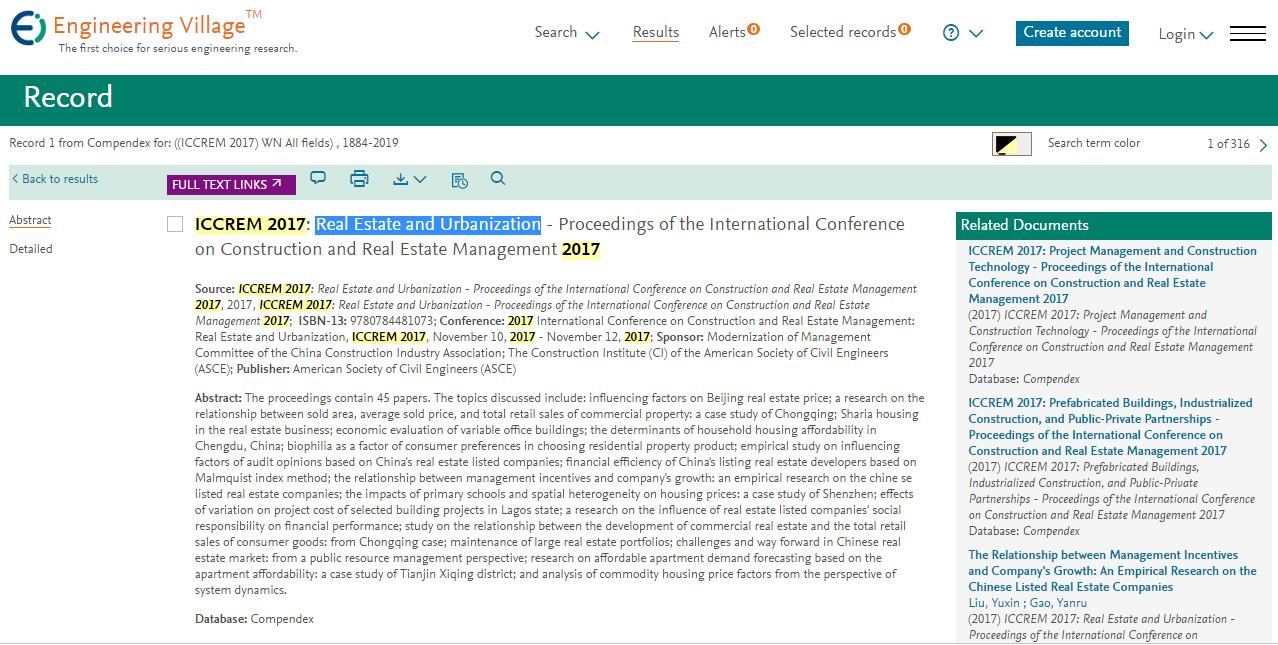Print this record using the printer icon
The width and height of the screenshot is (1278, 645).
(x=359, y=179)
